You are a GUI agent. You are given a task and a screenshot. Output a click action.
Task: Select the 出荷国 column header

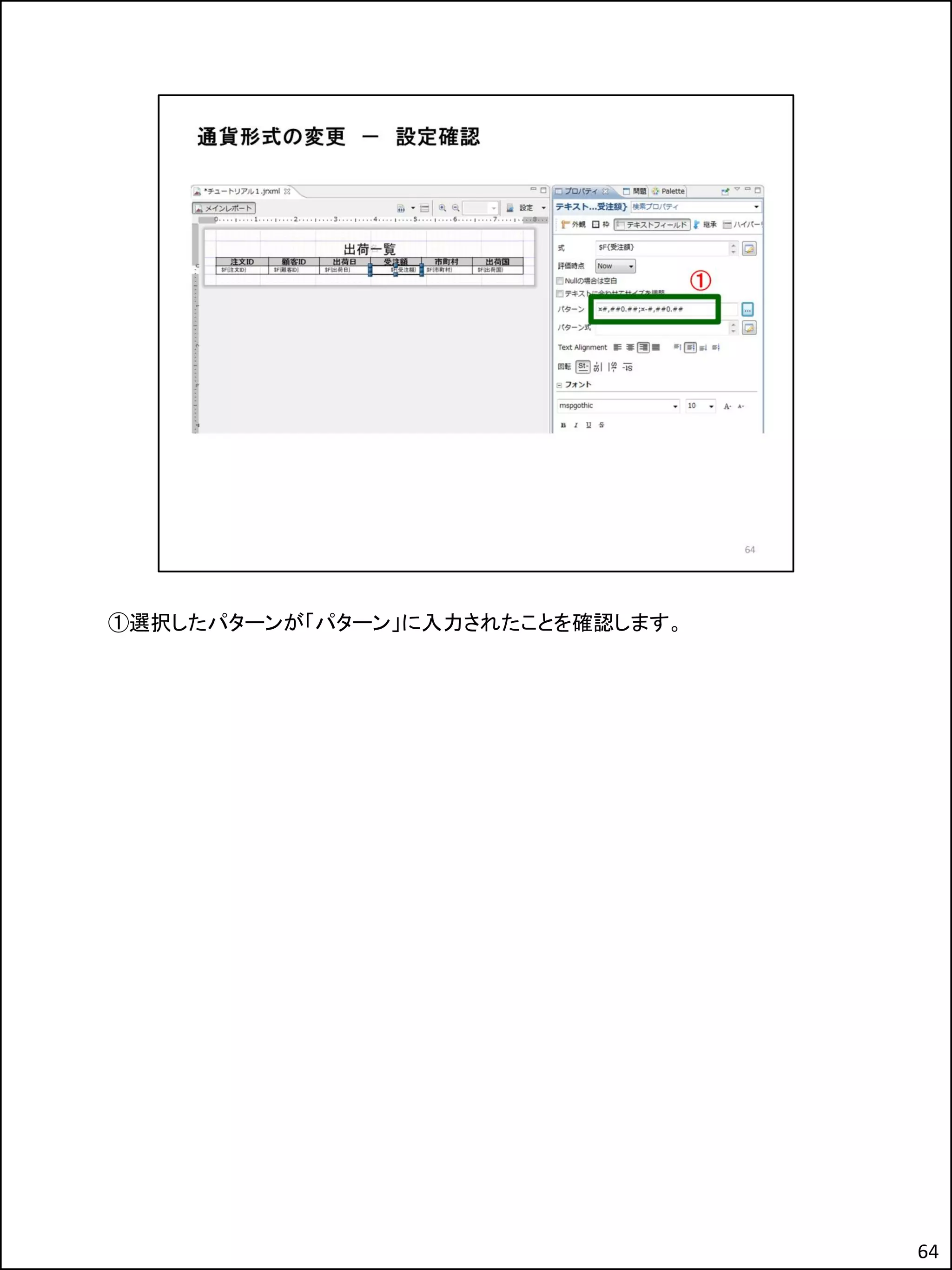(497, 262)
